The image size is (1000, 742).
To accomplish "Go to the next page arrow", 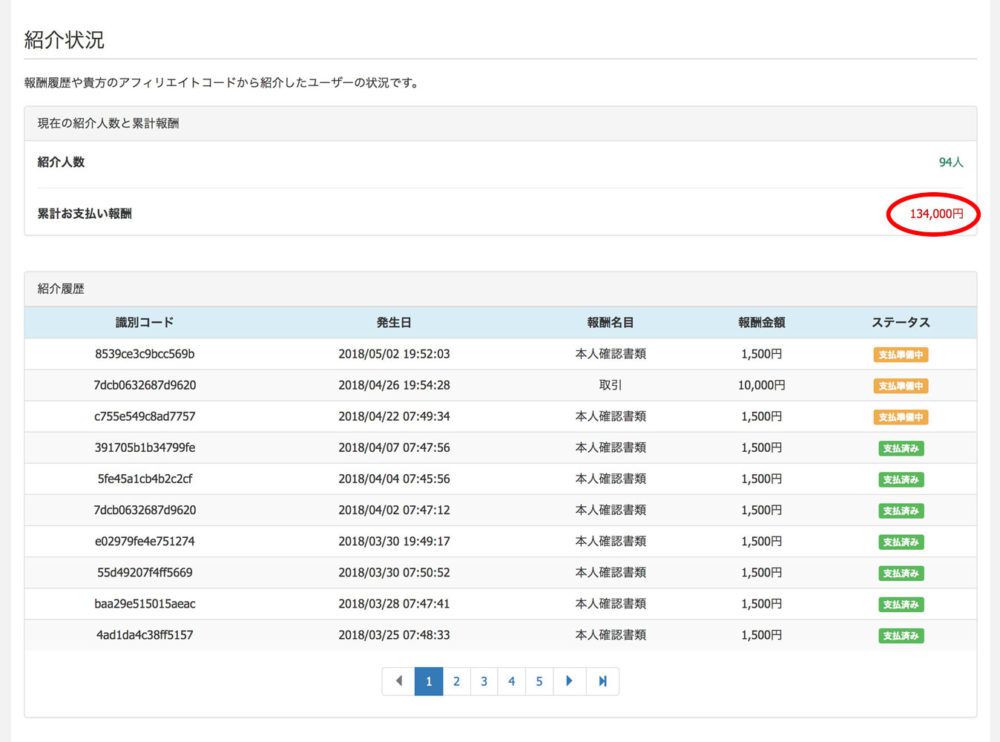I will pyautogui.click(x=569, y=681).
